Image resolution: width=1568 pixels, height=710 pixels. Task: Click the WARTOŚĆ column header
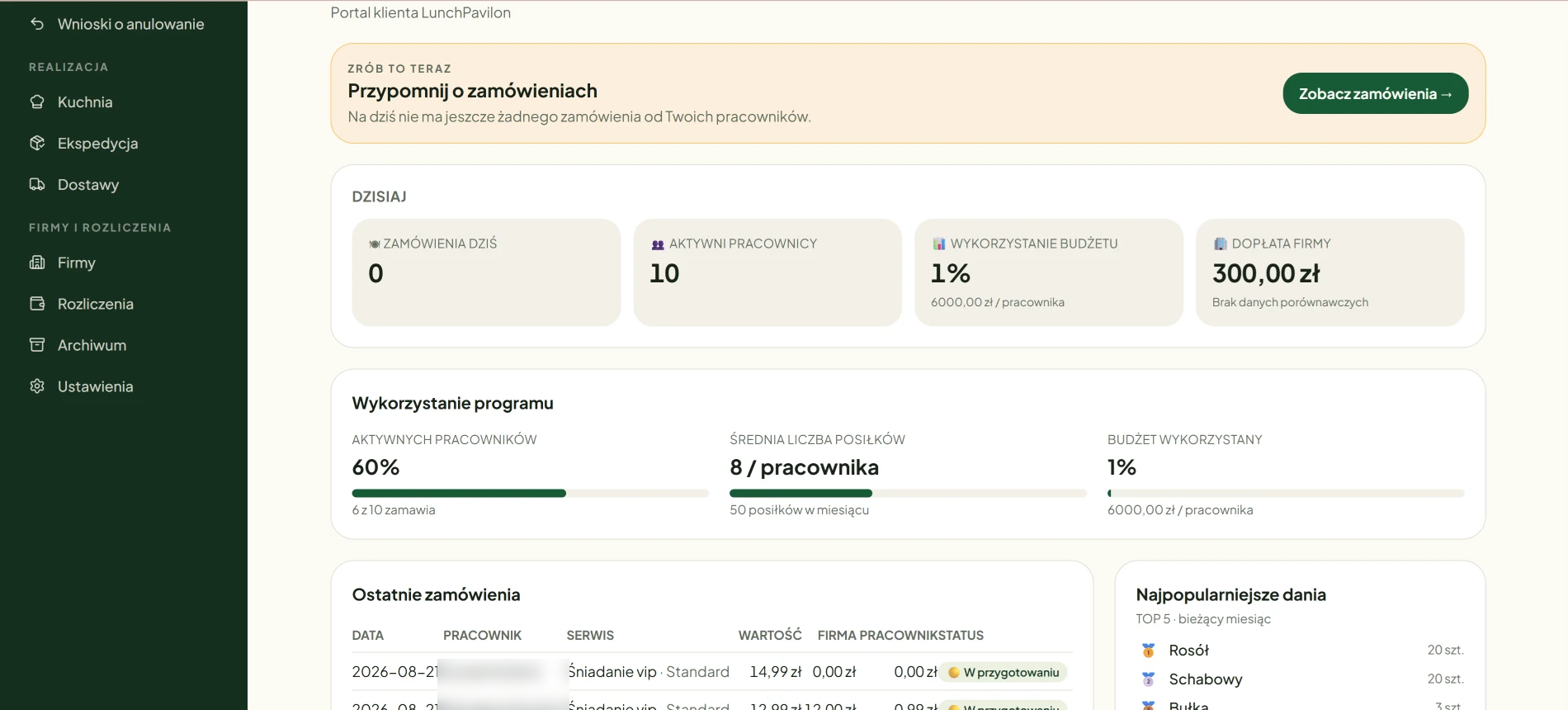point(770,635)
